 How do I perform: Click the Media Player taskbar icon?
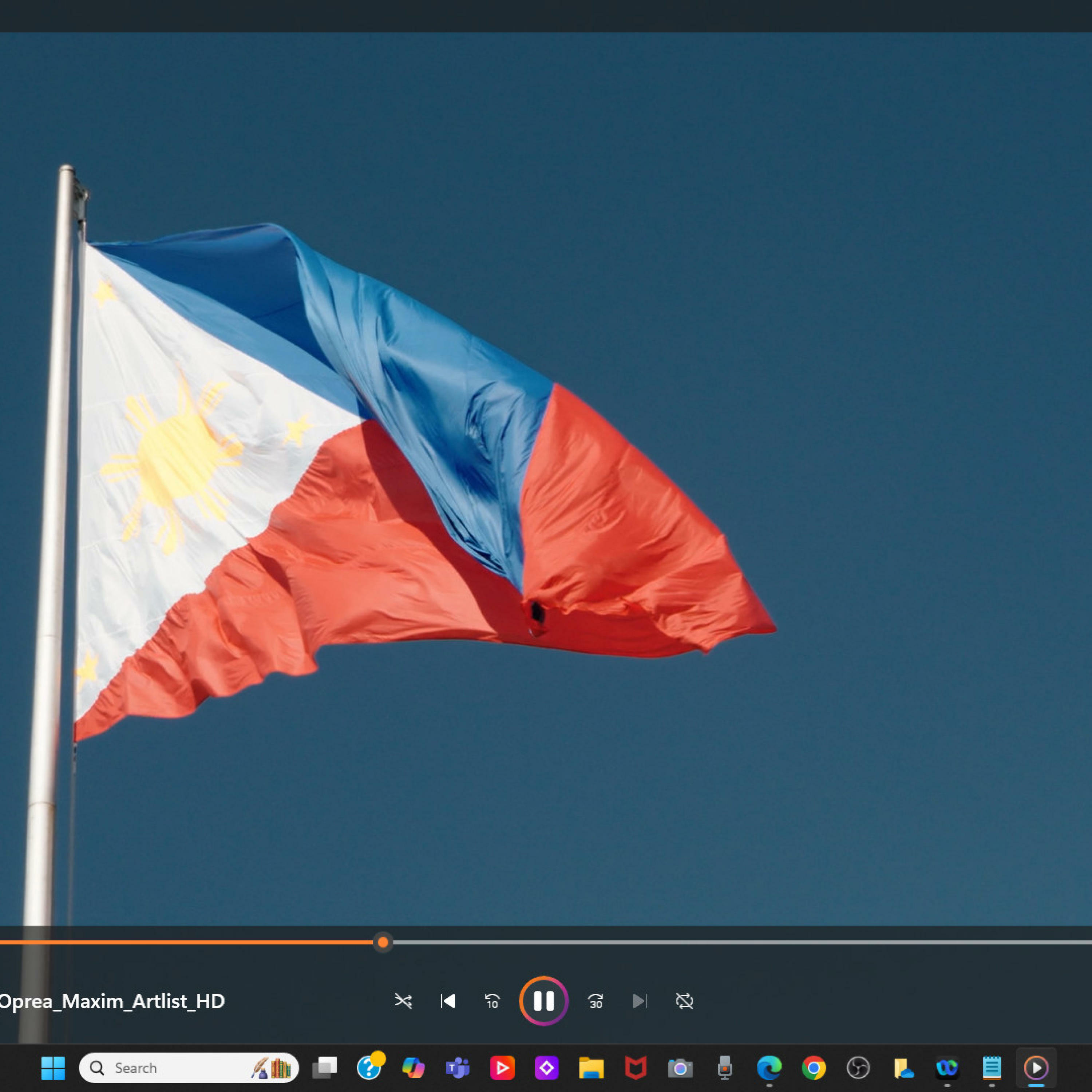(1036, 1068)
